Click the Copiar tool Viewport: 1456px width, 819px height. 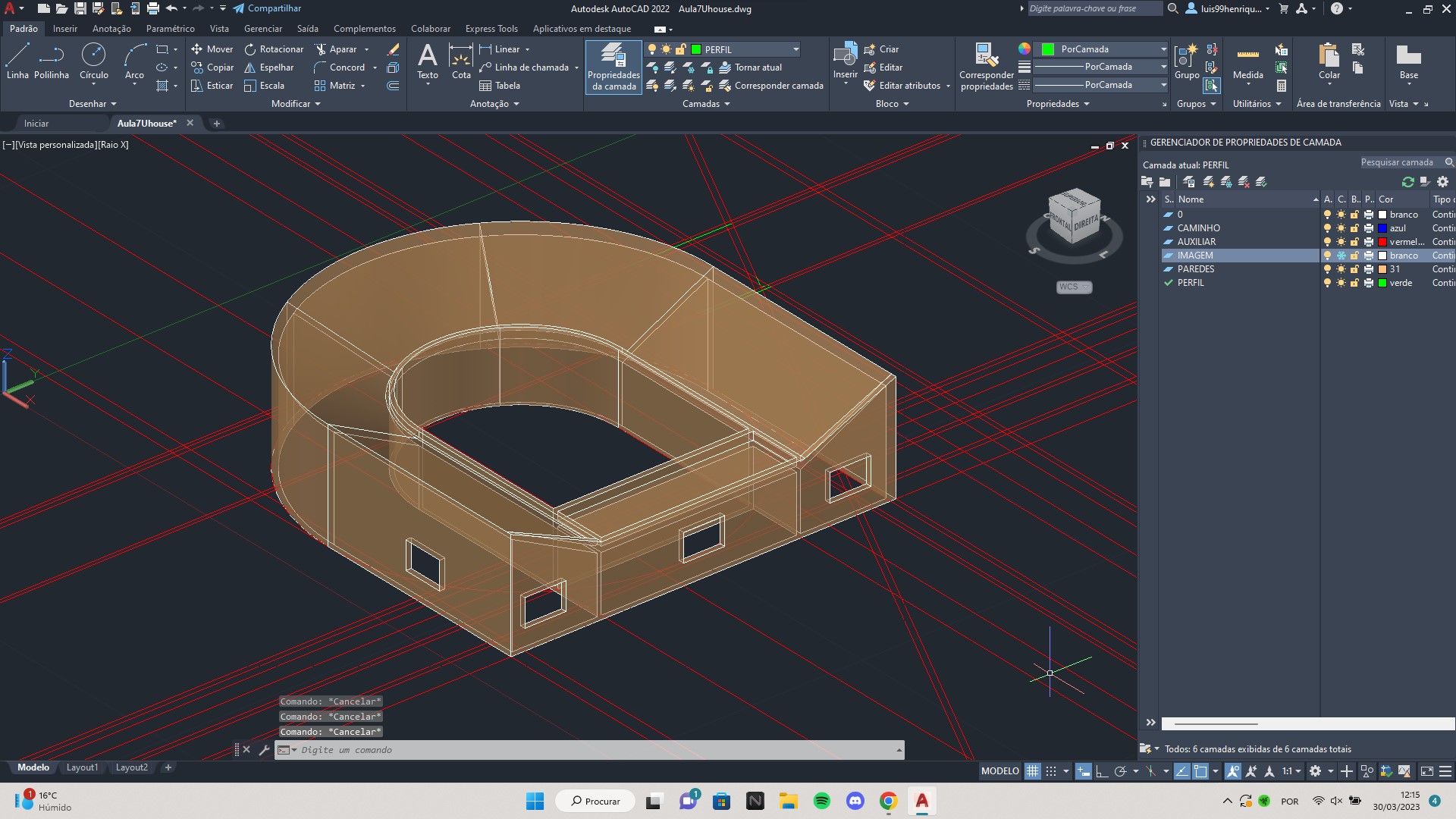pyautogui.click(x=212, y=67)
